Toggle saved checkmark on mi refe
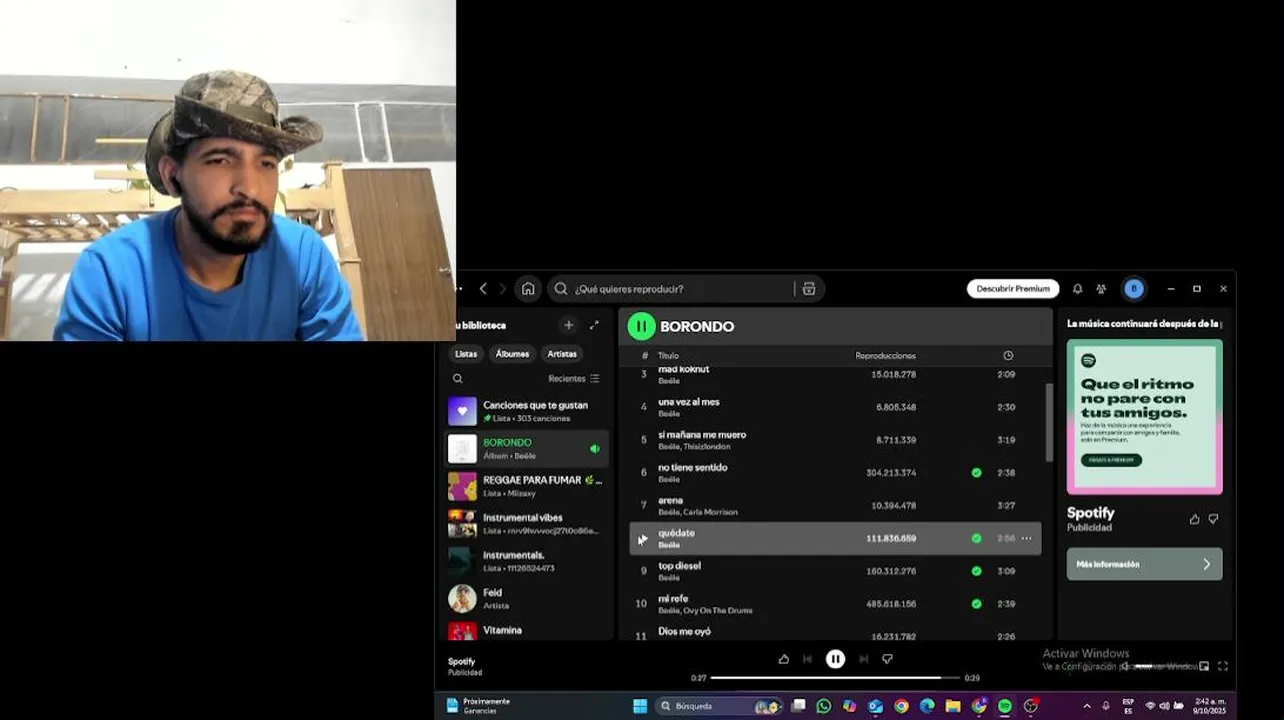The width and height of the screenshot is (1284, 720). (976, 604)
